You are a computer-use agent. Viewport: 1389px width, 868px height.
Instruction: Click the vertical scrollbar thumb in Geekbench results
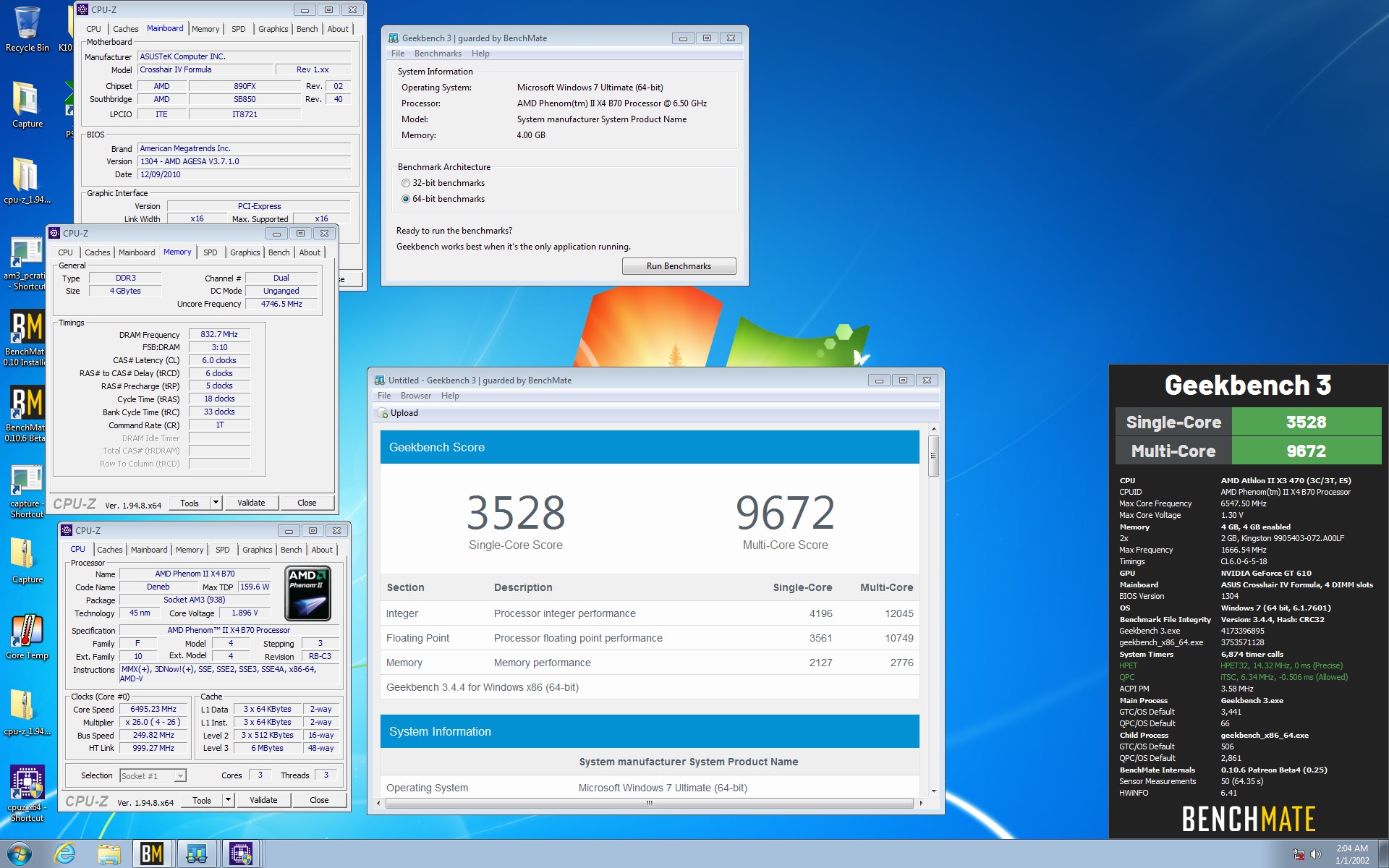tap(933, 456)
